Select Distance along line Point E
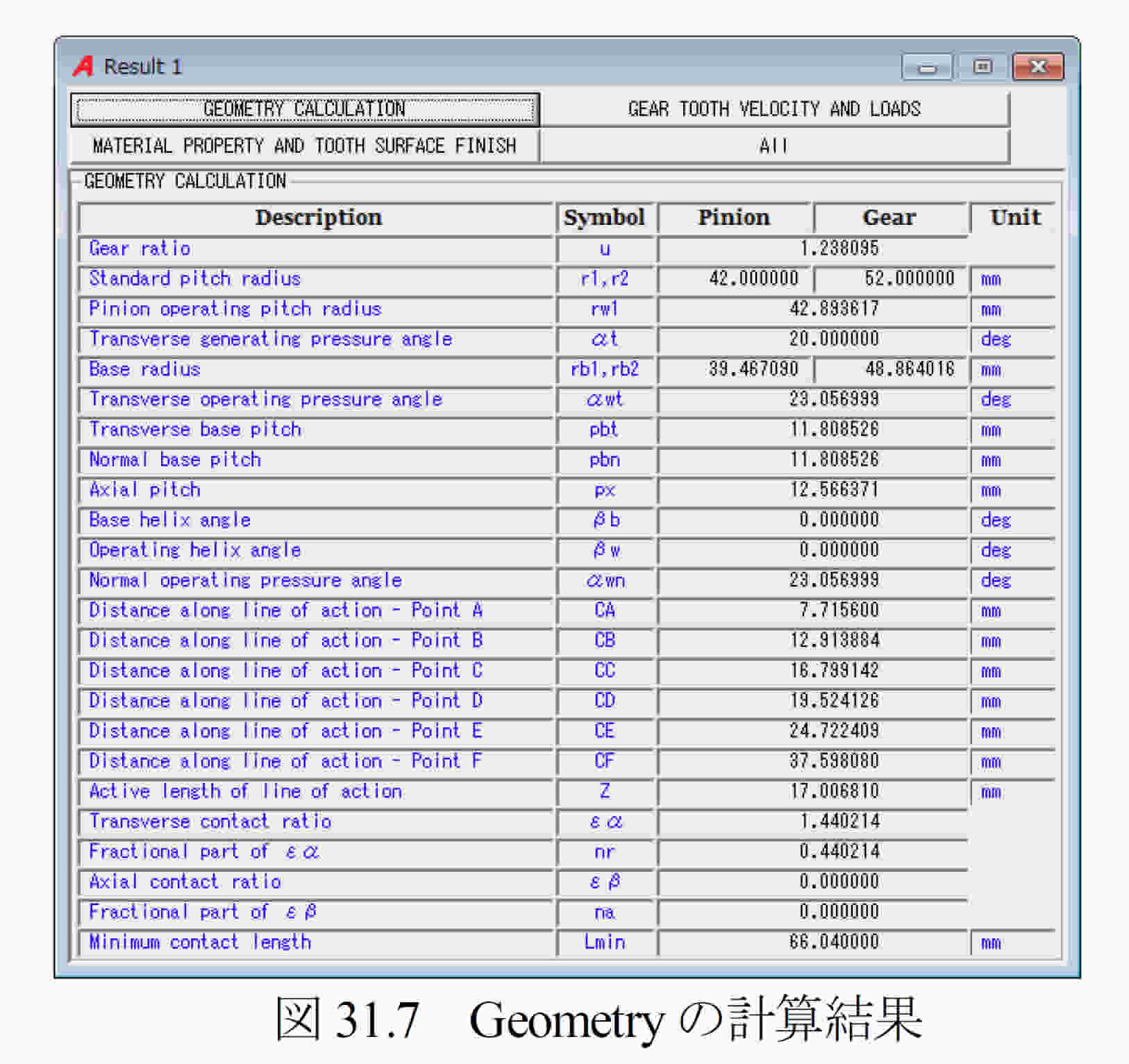The image size is (1129, 1064). pyautogui.click(x=286, y=732)
